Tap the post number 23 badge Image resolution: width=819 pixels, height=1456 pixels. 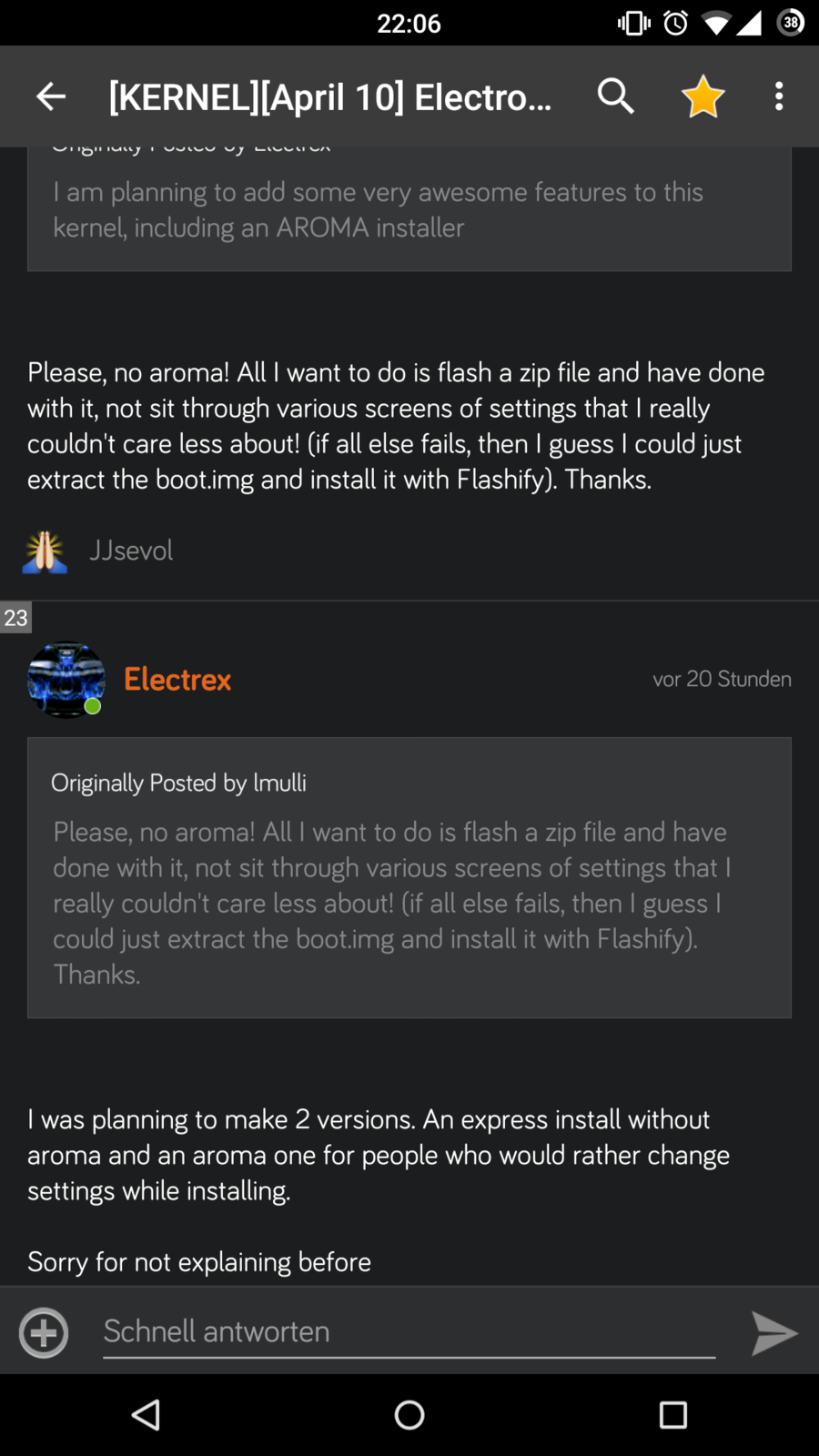point(15,618)
